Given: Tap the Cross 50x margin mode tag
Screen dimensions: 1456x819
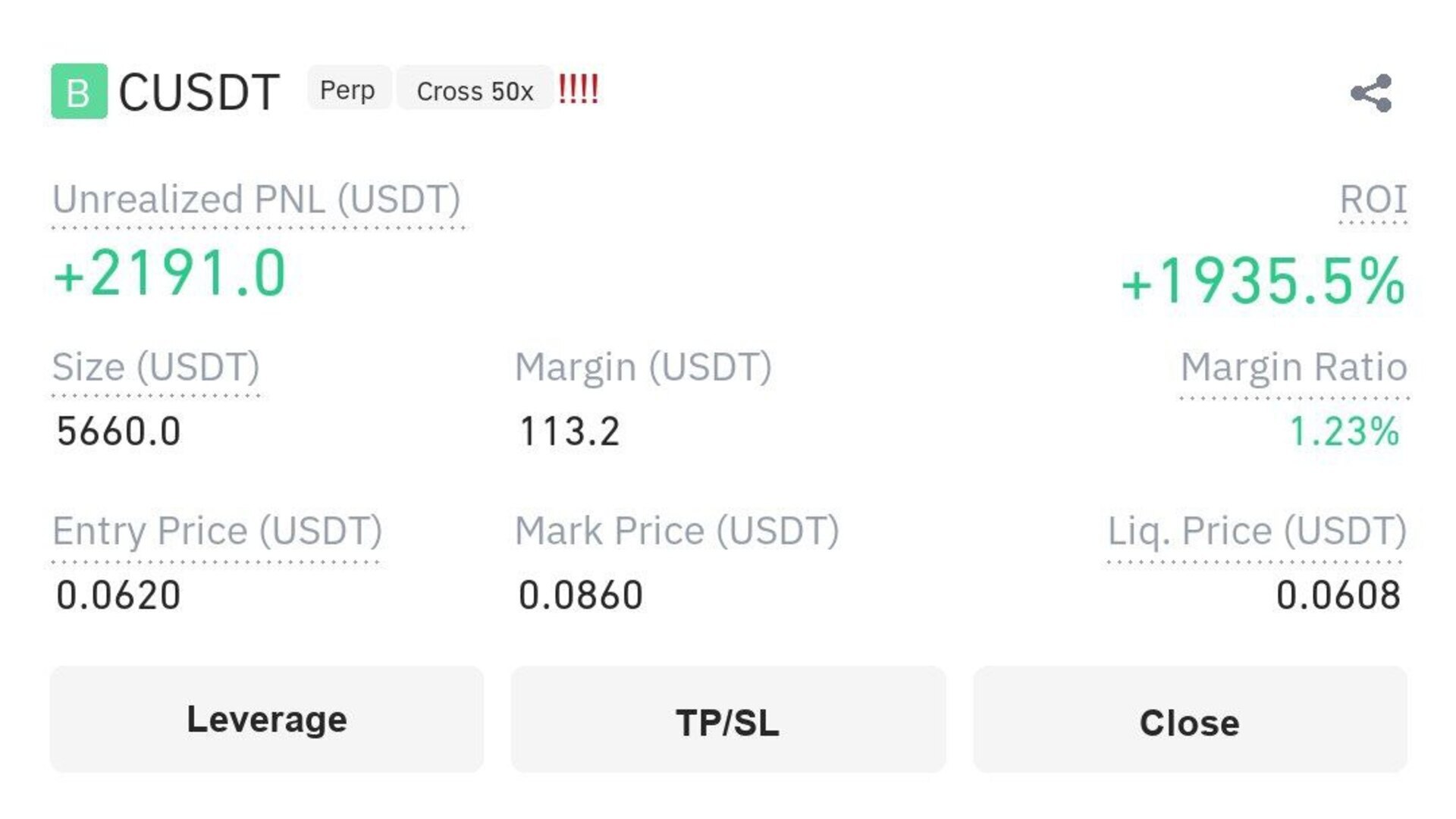Looking at the screenshot, I should [x=475, y=89].
